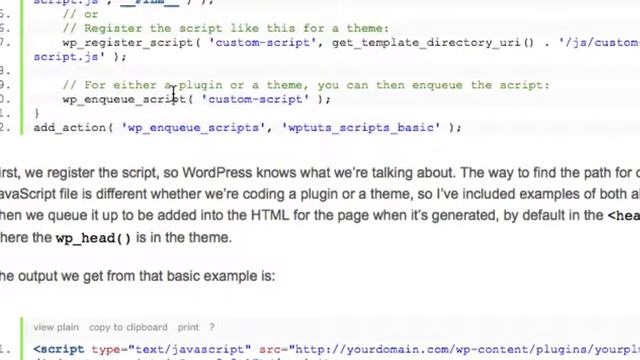Click 'custom-script' string in wp_register_script line
The height and width of the screenshot is (360, 640).
click(x=262, y=43)
